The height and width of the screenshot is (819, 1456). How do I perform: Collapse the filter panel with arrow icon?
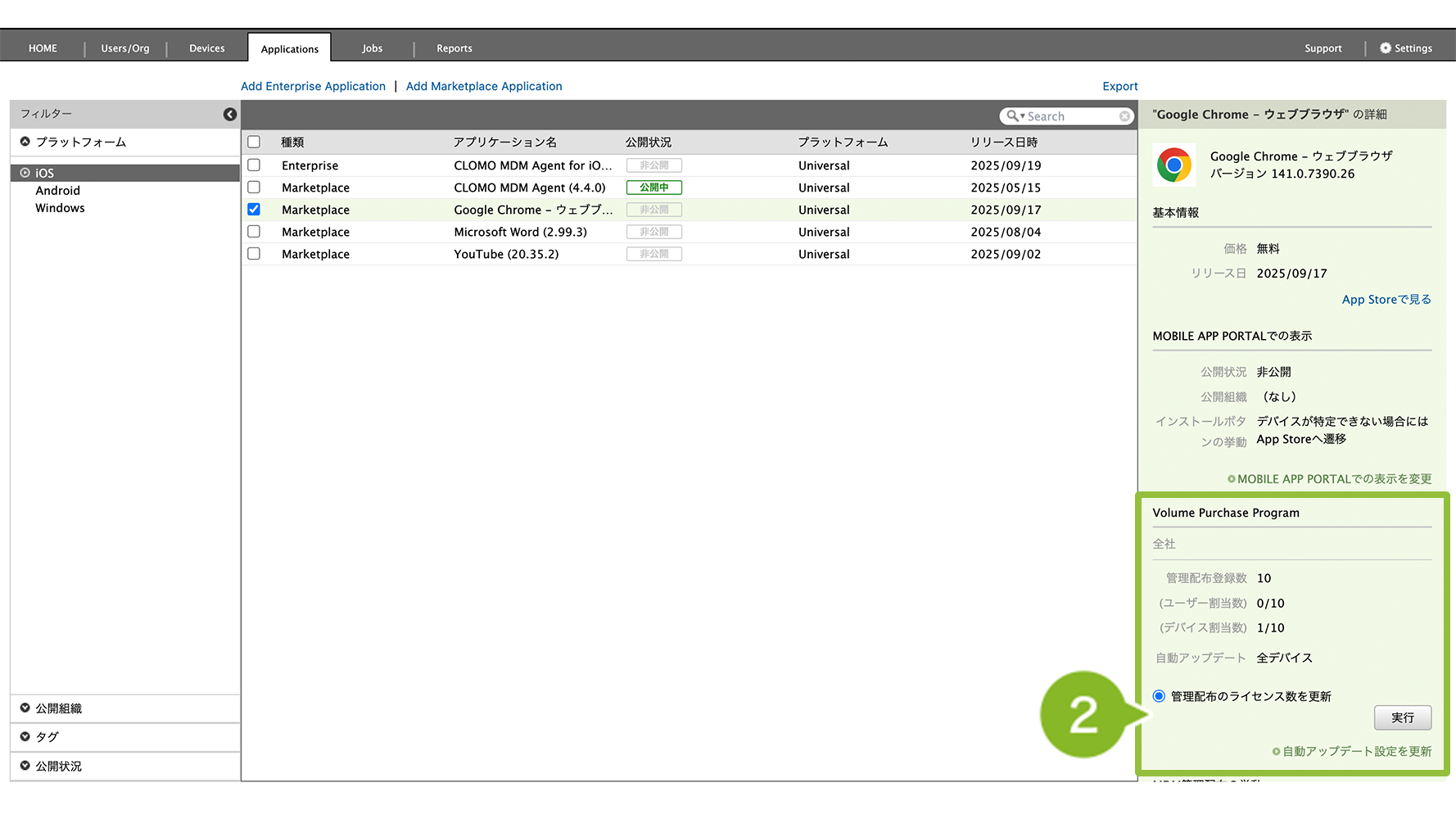coord(230,115)
